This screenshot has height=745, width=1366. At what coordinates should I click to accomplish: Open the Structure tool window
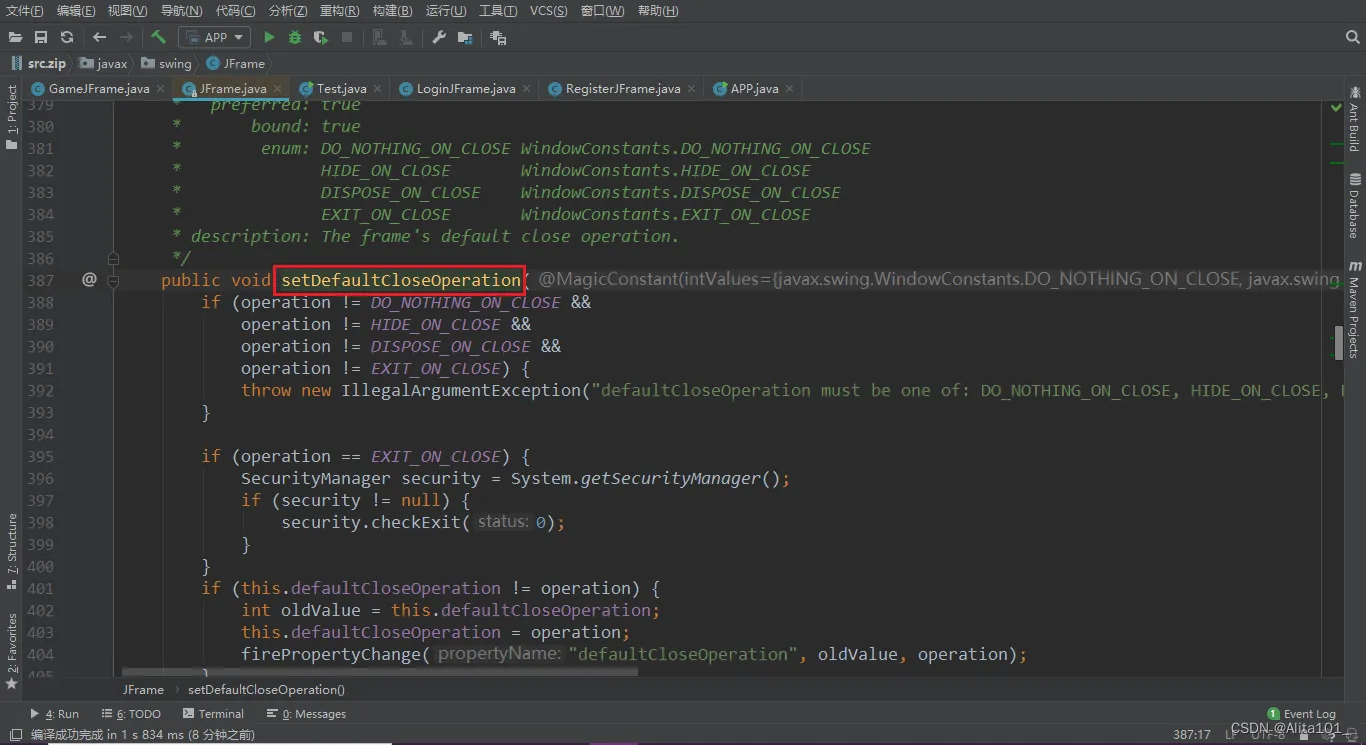pos(12,550)
